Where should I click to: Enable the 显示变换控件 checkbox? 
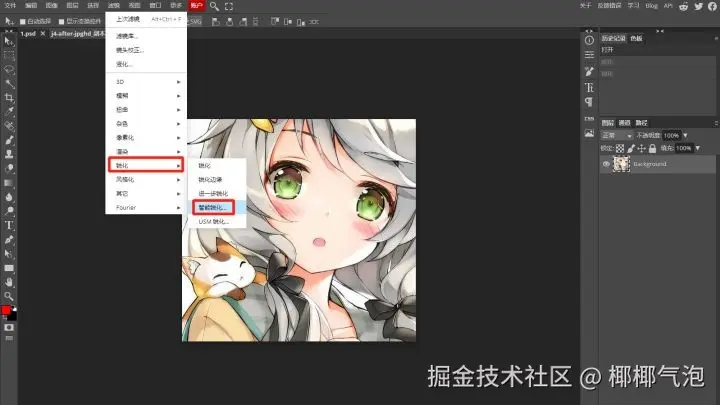point(62,22)
